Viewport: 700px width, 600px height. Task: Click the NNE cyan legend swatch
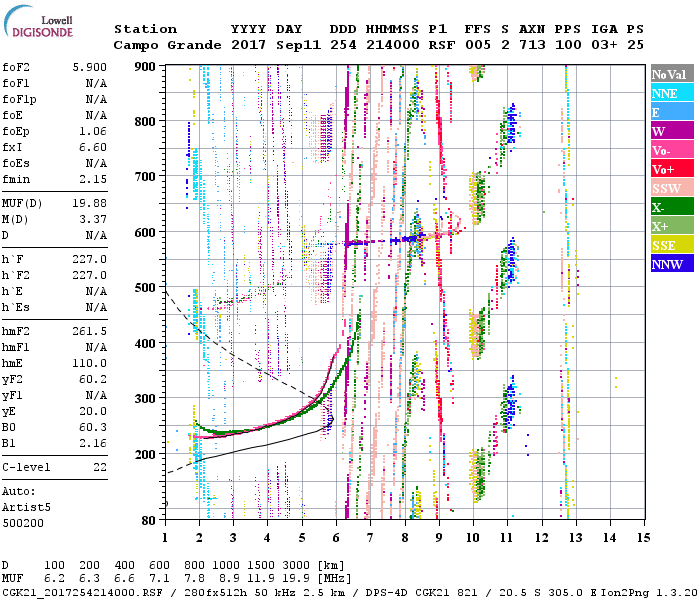pyautogui.click(x=670, y=94)
